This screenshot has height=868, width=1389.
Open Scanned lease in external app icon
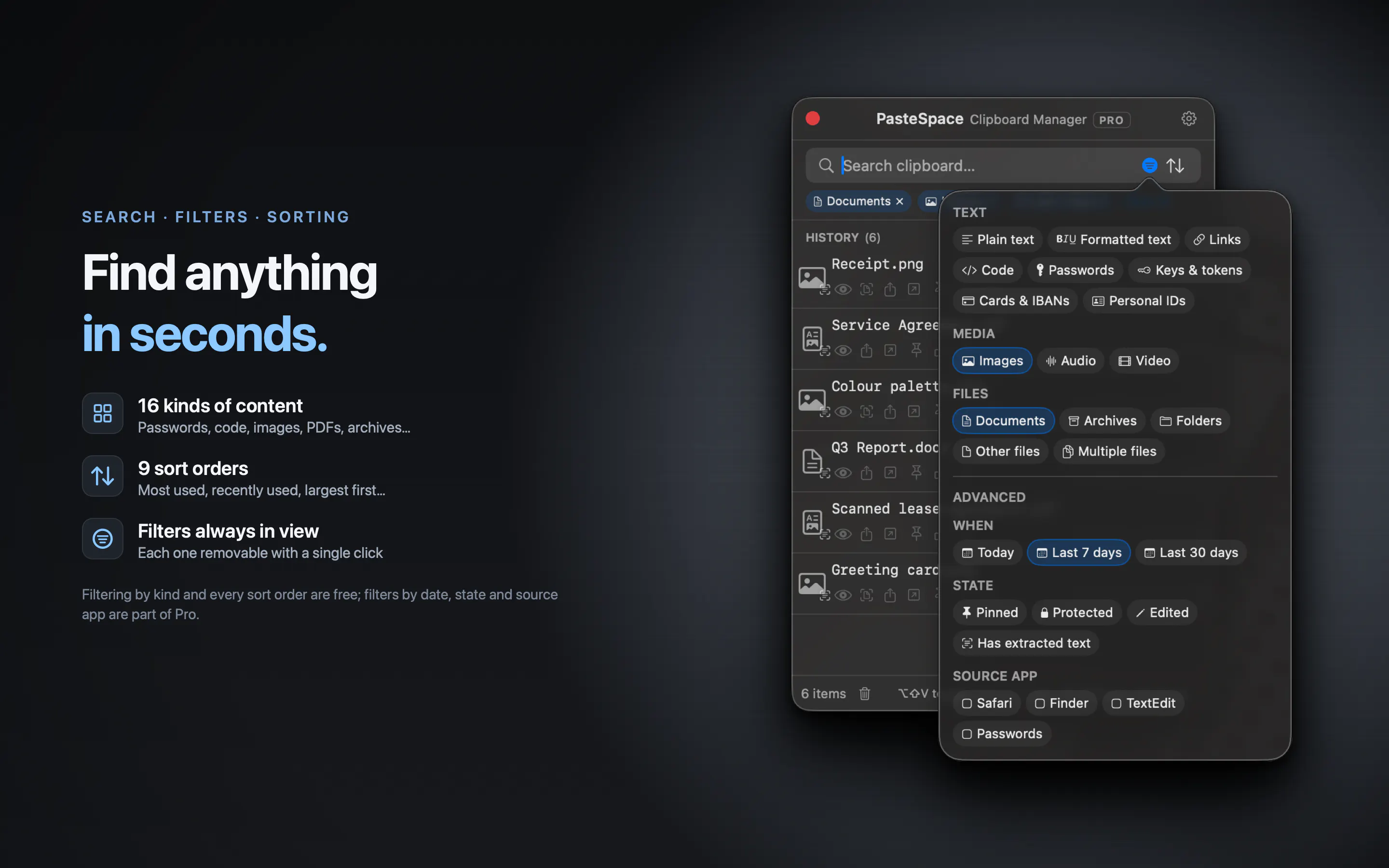pyautogui.click(x=890, y=534)
